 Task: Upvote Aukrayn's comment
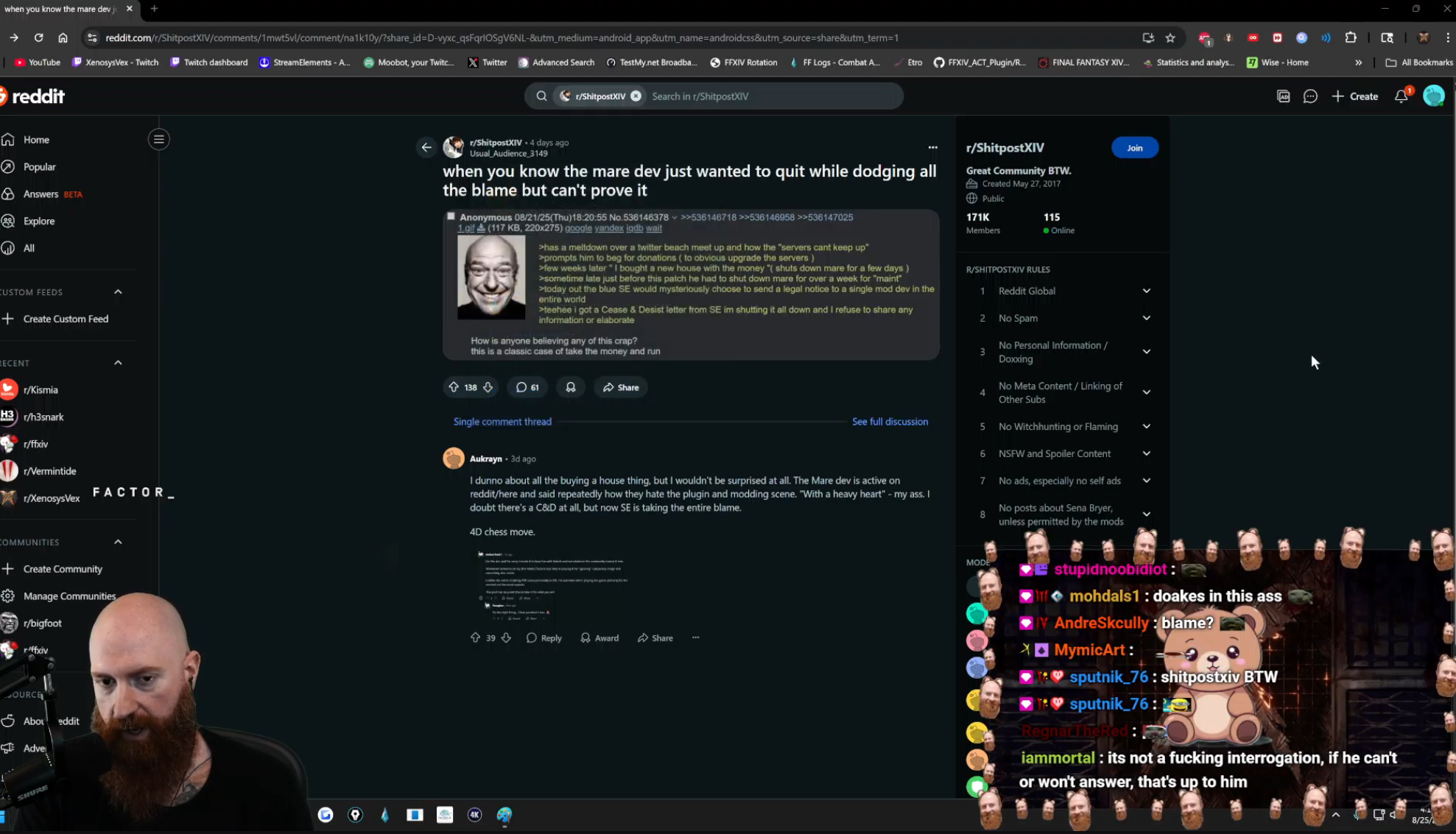coord(475,637)
